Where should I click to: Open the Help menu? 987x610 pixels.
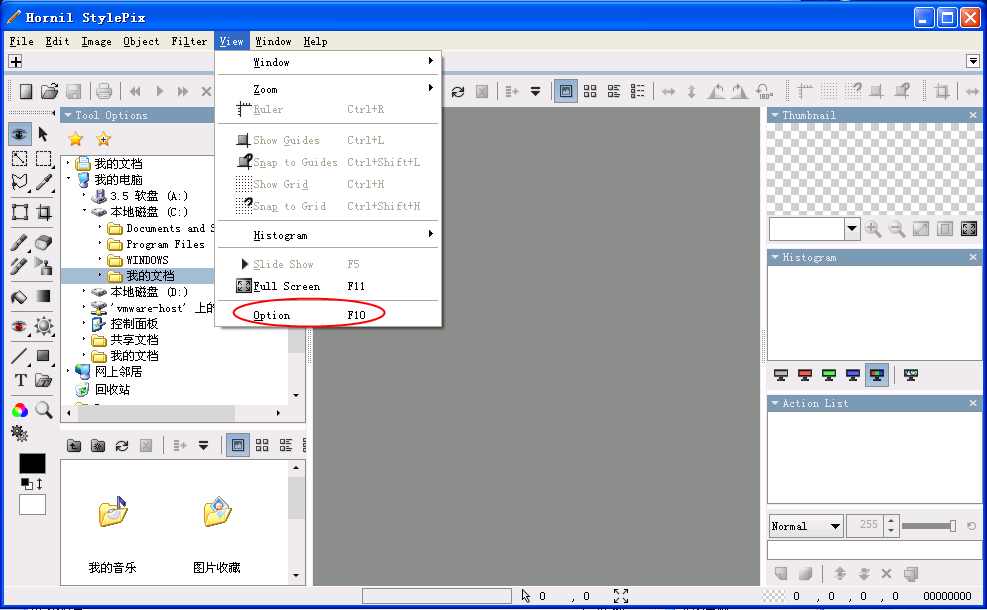coord(315,42)
